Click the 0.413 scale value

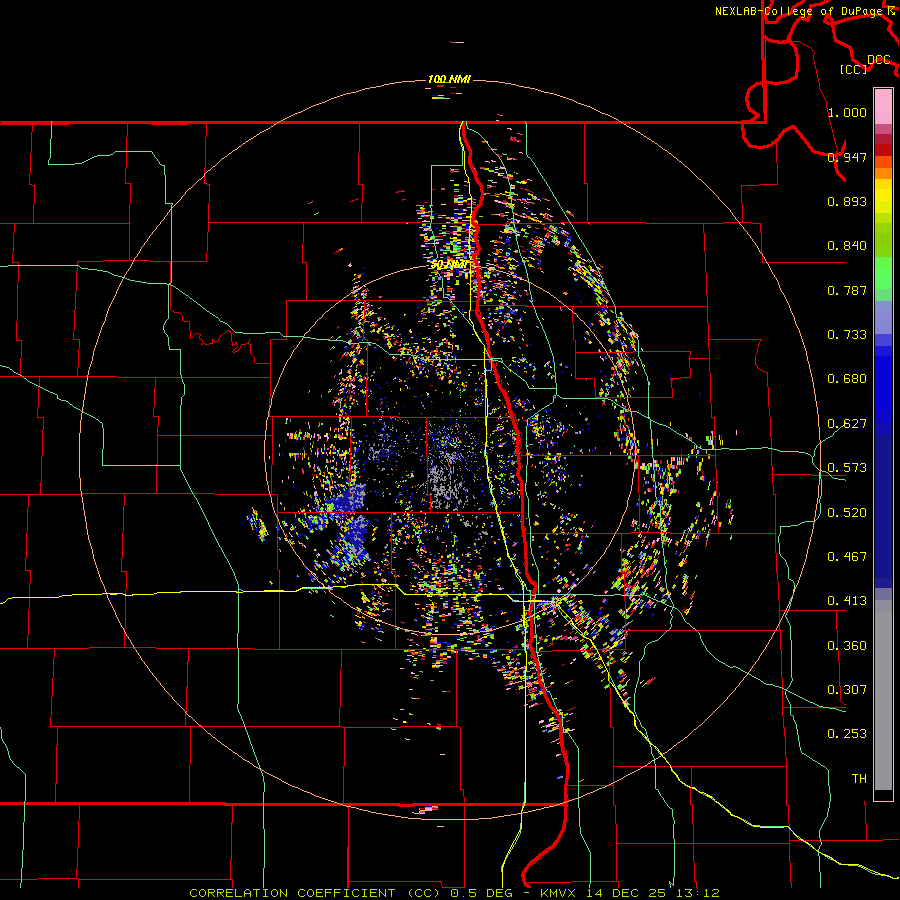pyautogui.click(x=847, y=601)
